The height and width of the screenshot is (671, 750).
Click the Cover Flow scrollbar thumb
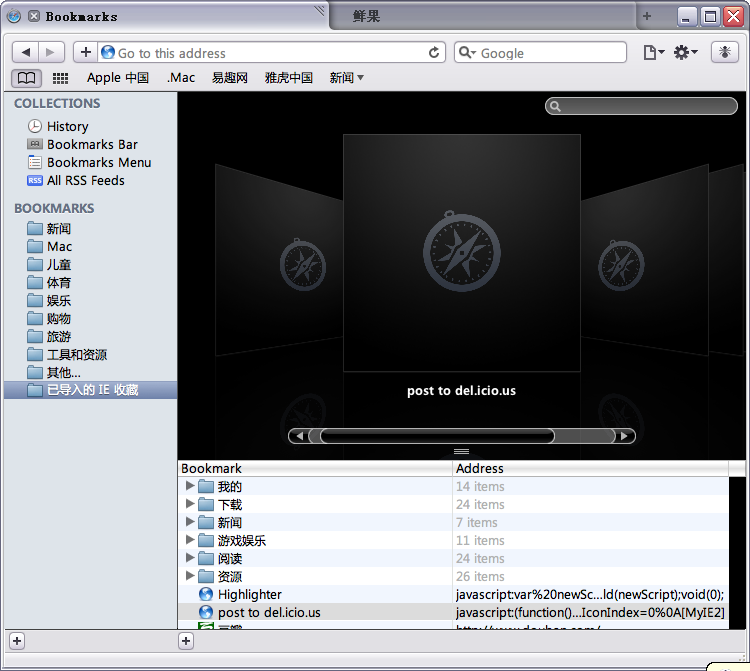pyautogui.click(x=438, y=436)
